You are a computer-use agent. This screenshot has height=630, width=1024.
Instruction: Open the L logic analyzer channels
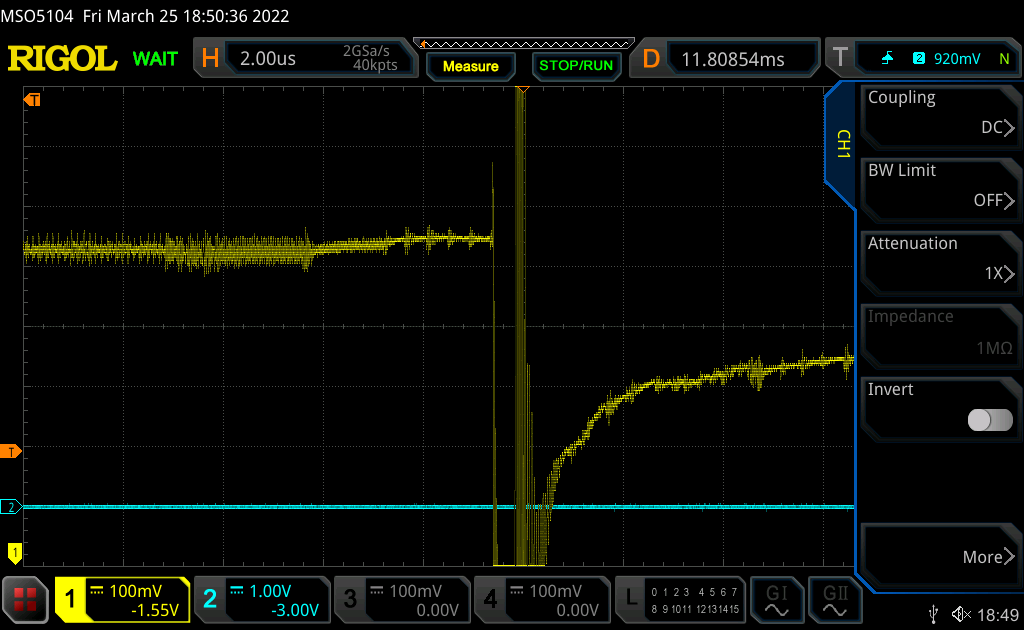682,599
